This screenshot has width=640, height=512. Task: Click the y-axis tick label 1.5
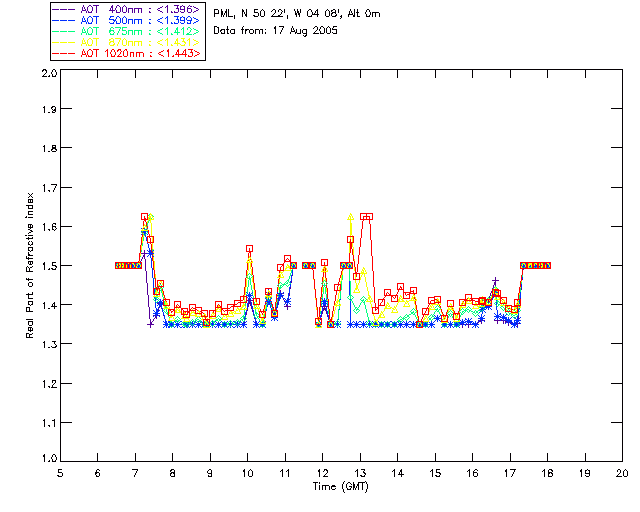tap(49, 266)
